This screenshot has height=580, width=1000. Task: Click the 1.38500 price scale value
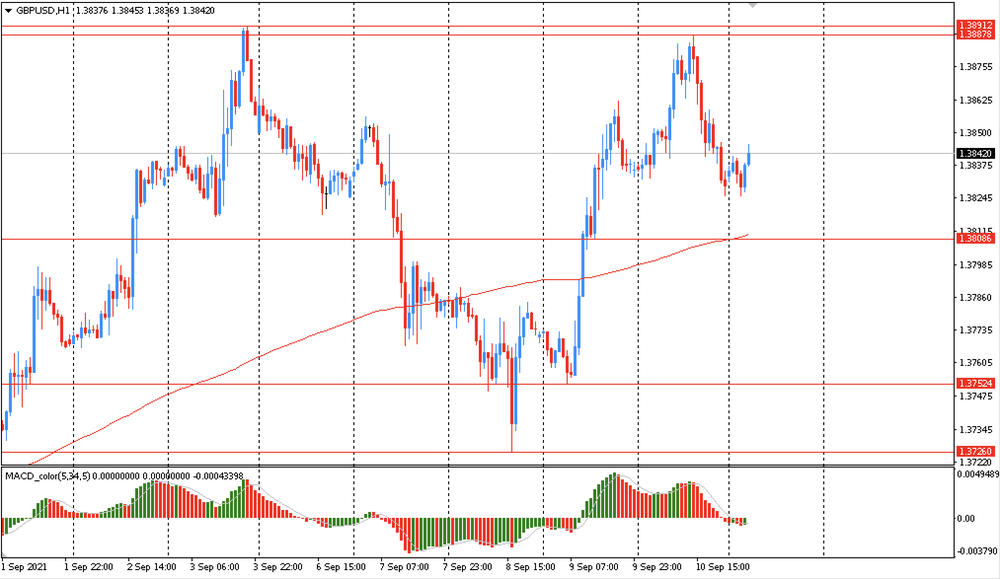(x=976, y=133)
